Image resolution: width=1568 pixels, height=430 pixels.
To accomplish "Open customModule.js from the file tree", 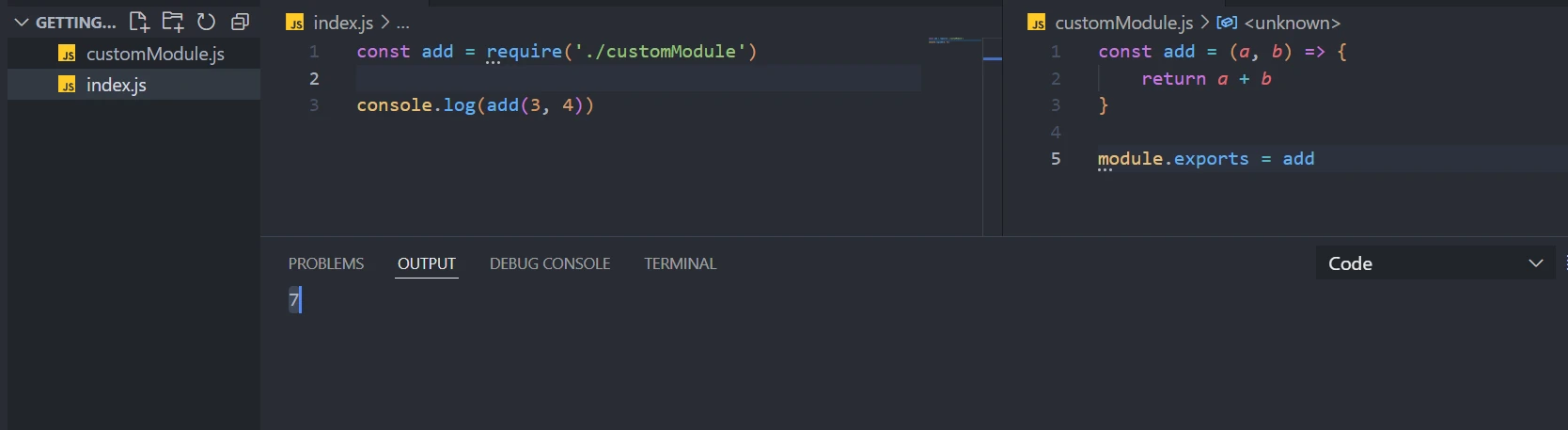I will [155, 55].
